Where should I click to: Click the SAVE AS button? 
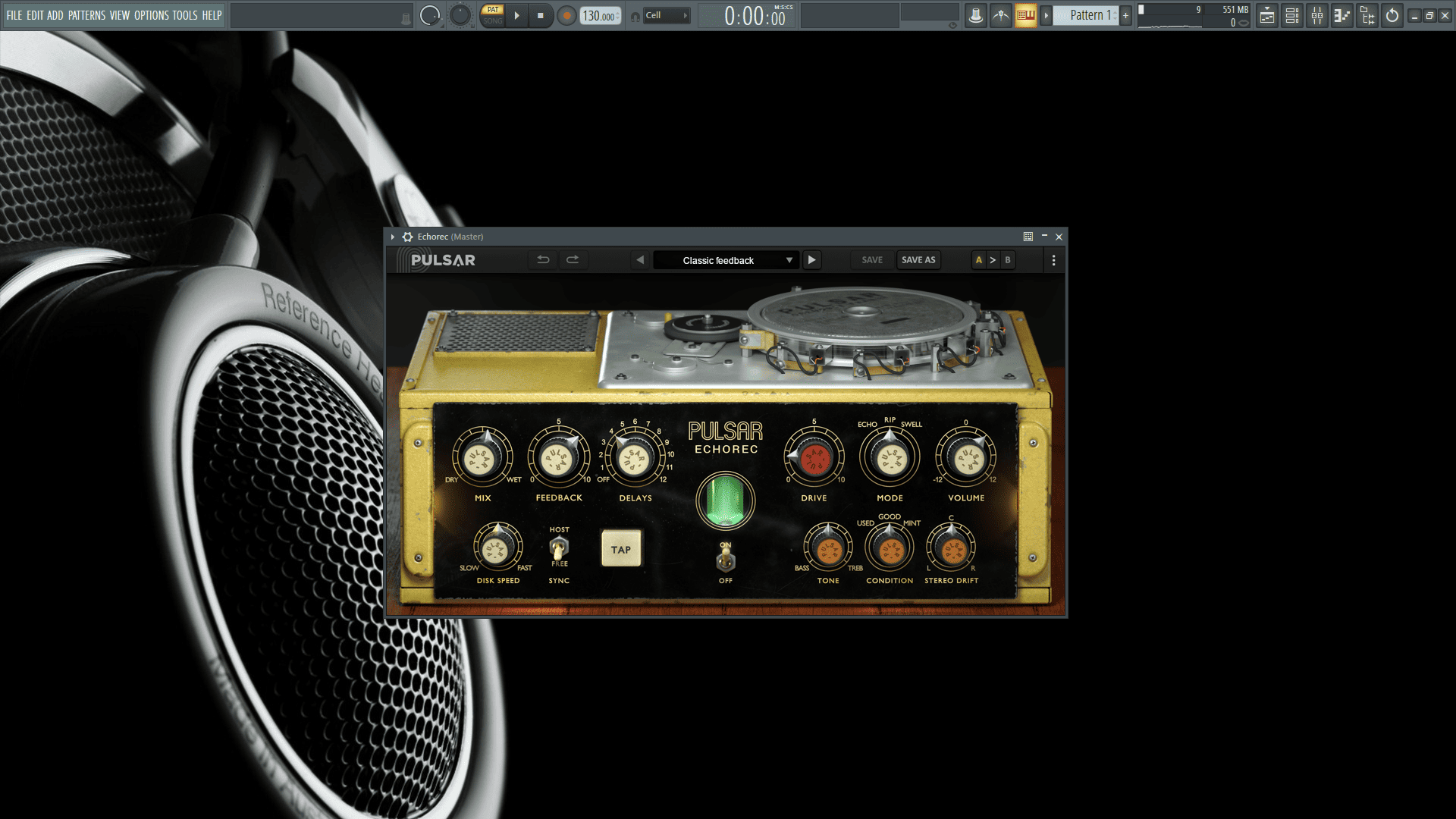(918, 260)
